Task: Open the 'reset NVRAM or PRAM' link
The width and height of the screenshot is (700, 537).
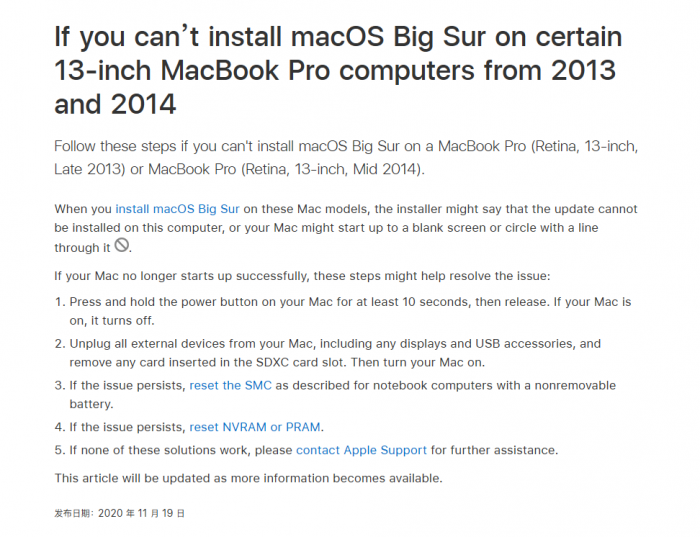Action: [255, 427]
